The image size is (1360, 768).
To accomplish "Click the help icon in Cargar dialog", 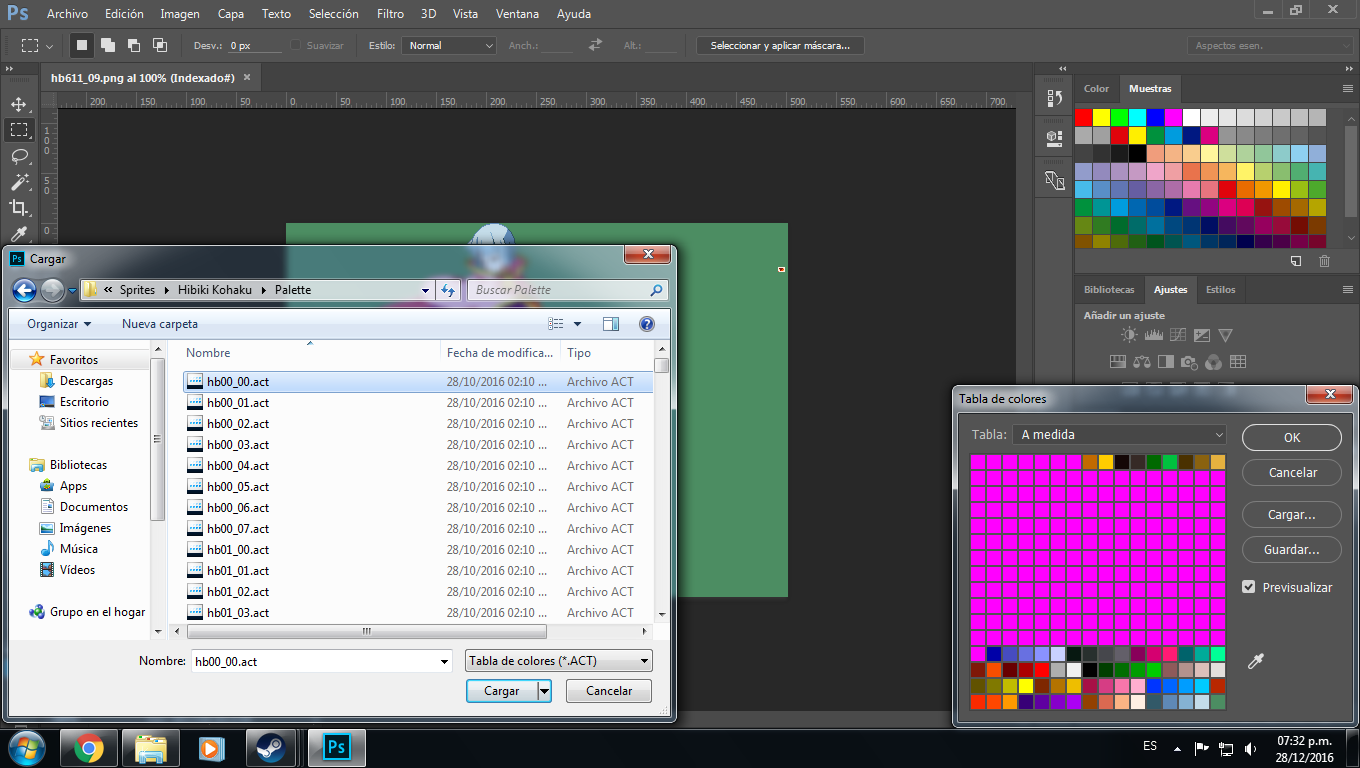I will tap(646, 324).
